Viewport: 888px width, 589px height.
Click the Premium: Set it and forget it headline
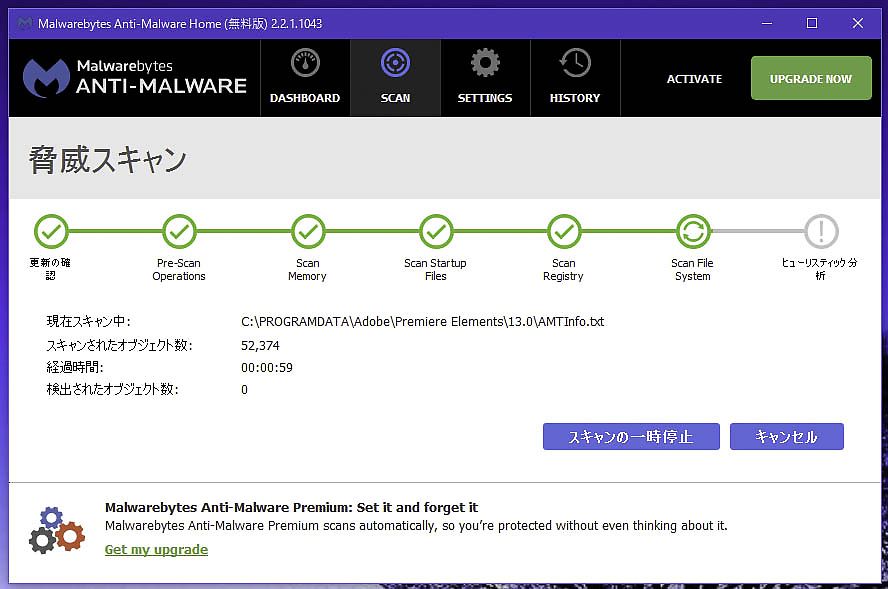click(292, 507)
